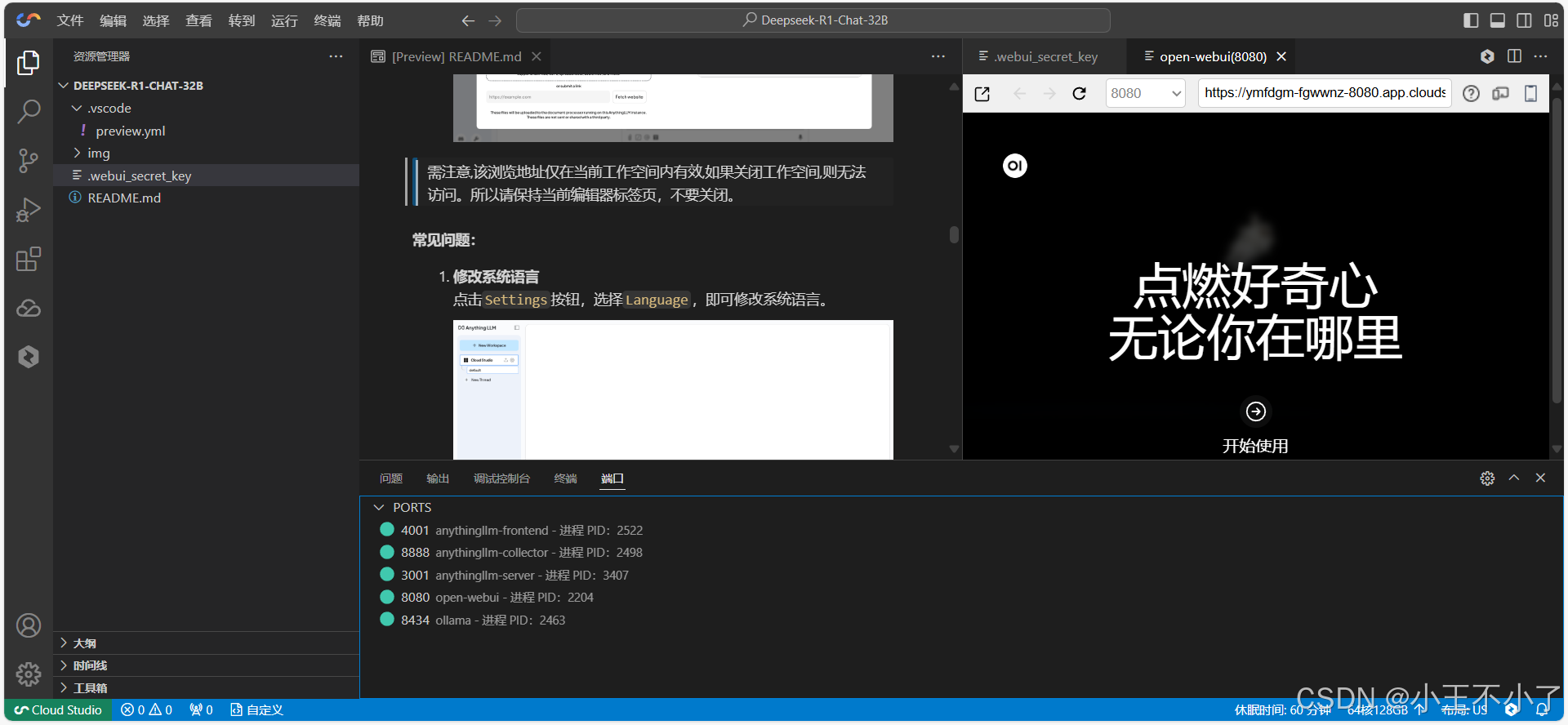
Task: Toggle the bottom panel layout icon
Action: [x=1498, y=20]
